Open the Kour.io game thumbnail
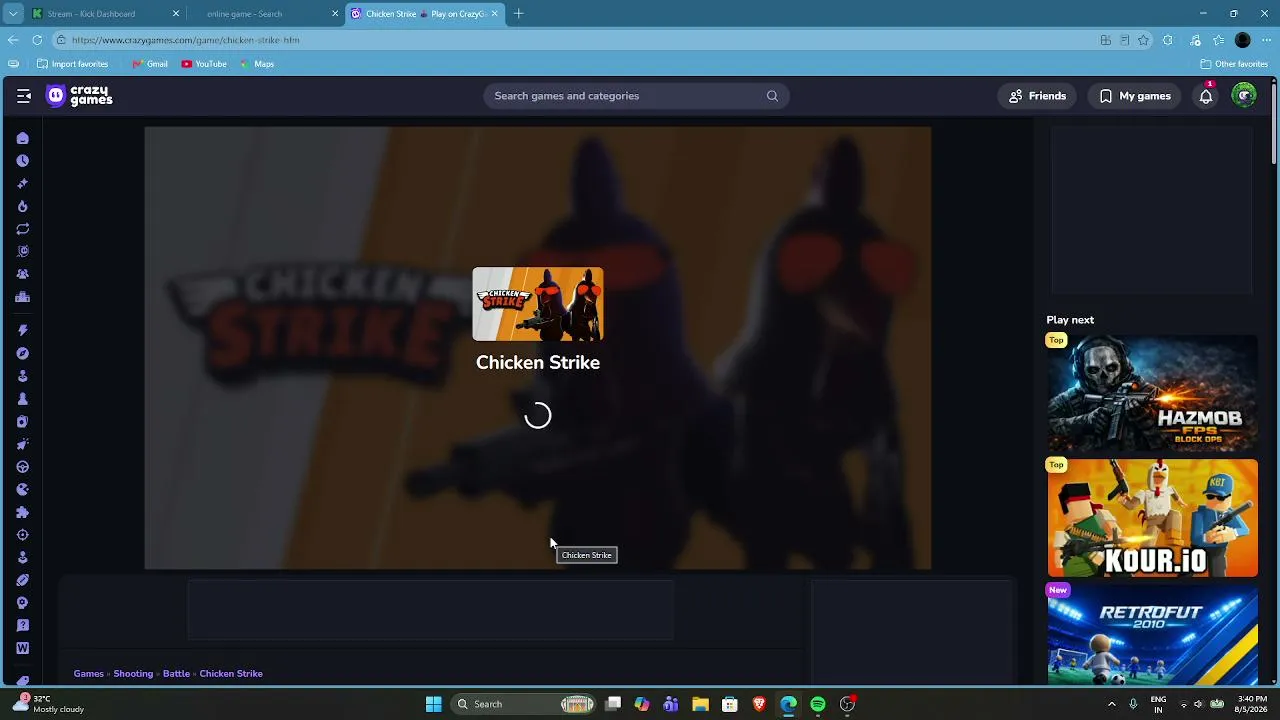Viewport: 1280px width, 720px height. coord(1153,518)
